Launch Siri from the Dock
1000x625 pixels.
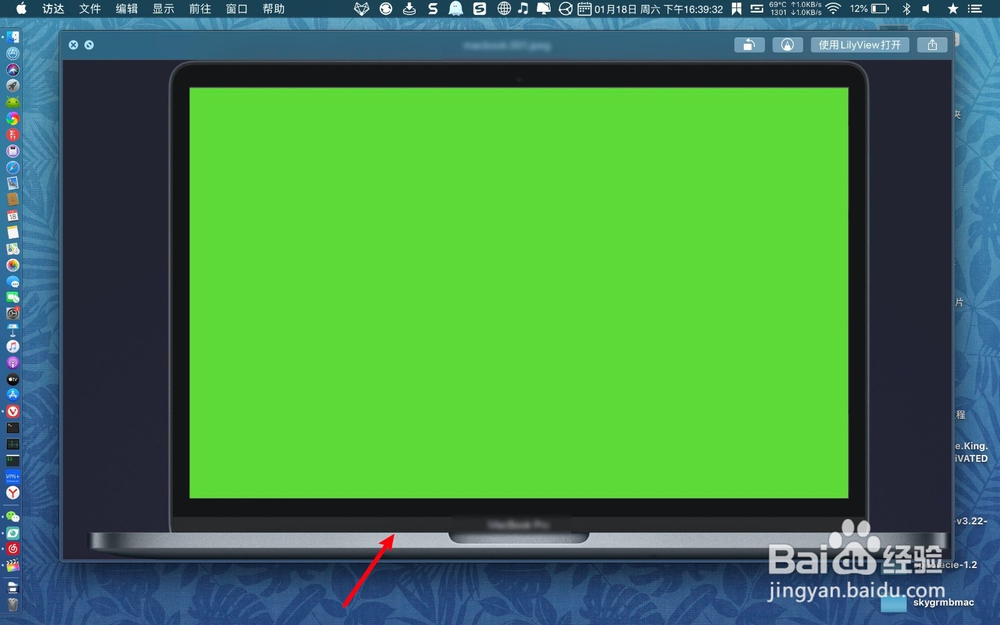tap(13, 70)
